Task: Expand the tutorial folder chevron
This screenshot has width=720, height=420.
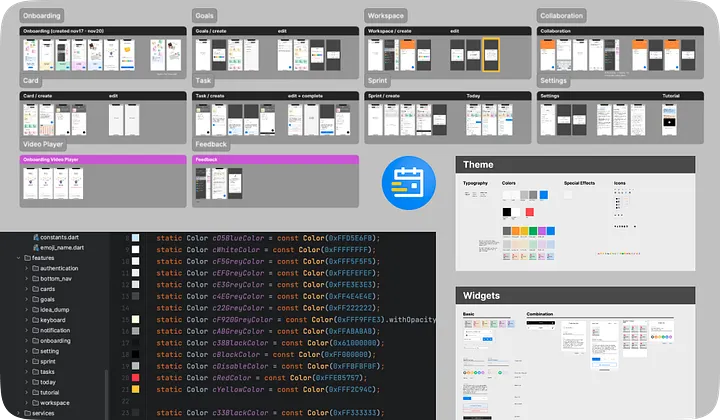Action: pos(26,392)
